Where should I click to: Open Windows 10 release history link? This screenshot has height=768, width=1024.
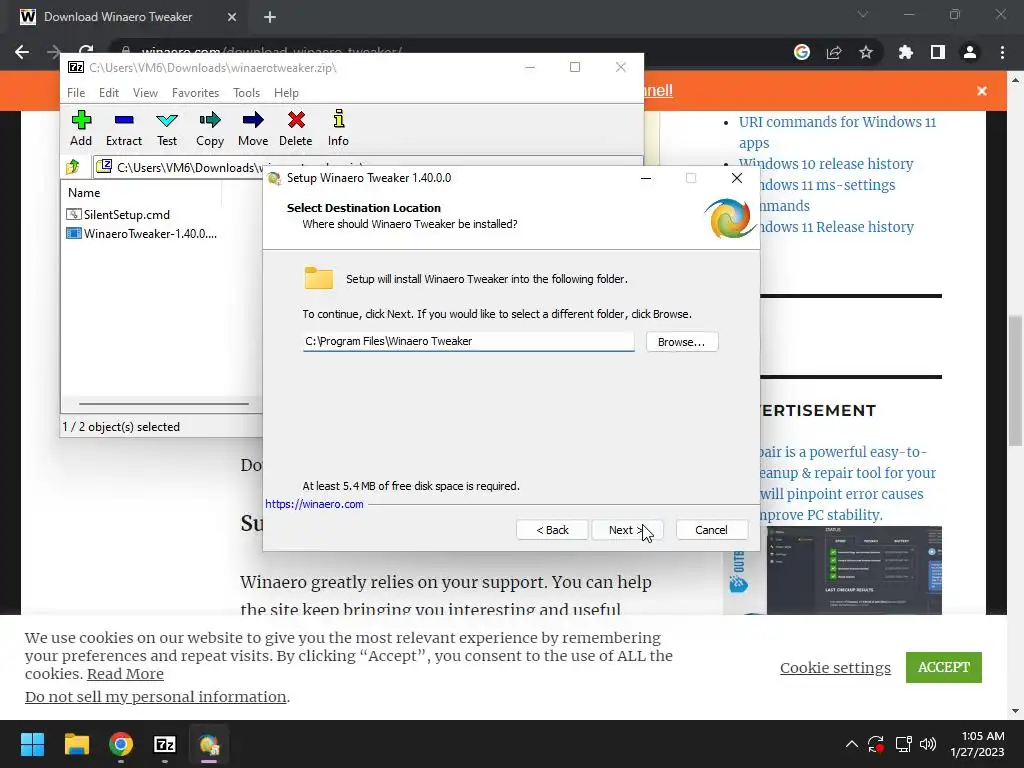pos(826,164)
